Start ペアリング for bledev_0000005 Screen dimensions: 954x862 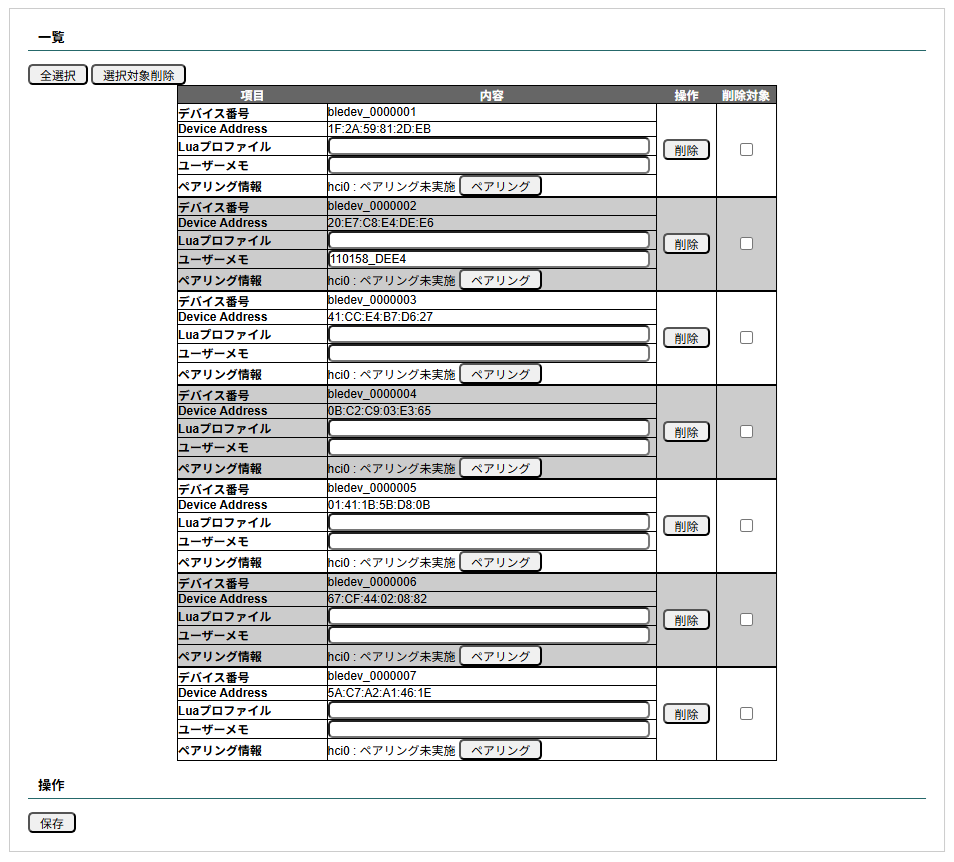pos(500,562)
